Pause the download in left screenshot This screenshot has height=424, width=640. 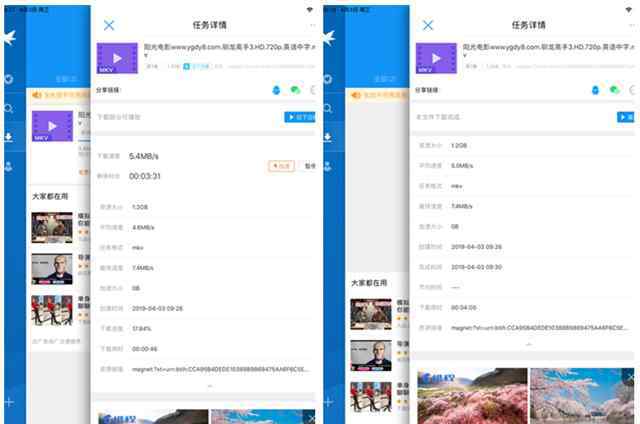(x=310, y=166)
